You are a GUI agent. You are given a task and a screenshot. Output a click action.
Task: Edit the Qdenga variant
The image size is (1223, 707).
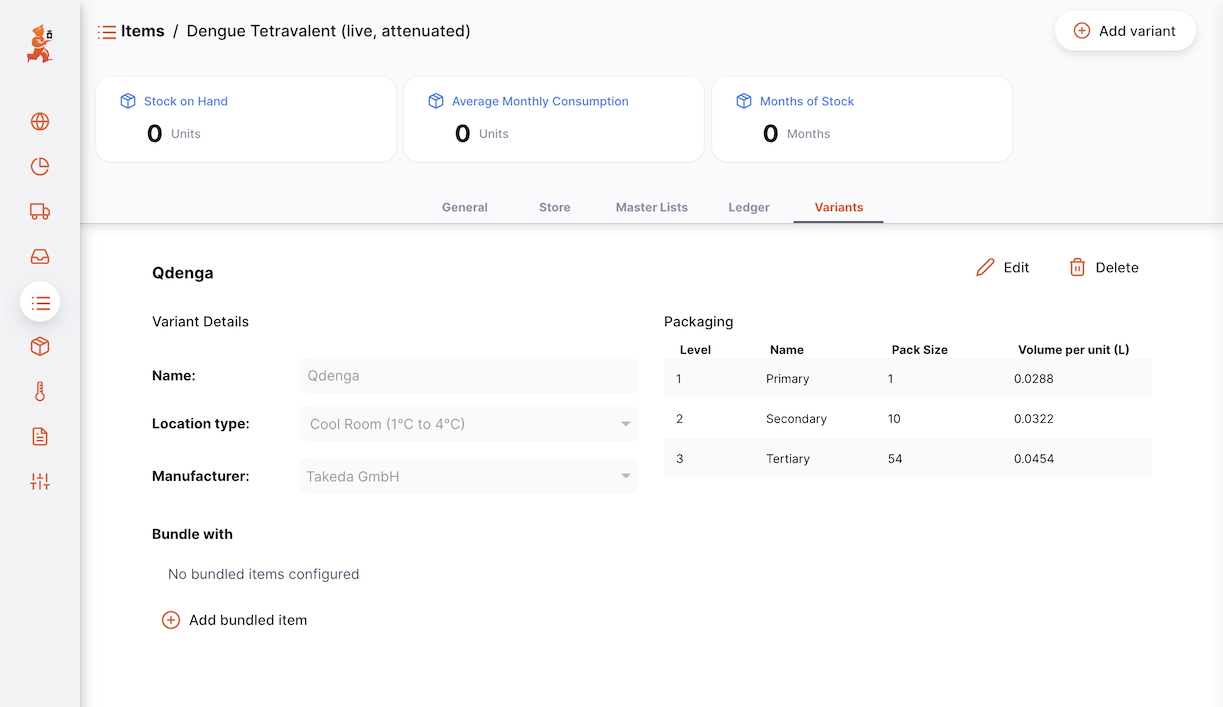point(1003,267)
